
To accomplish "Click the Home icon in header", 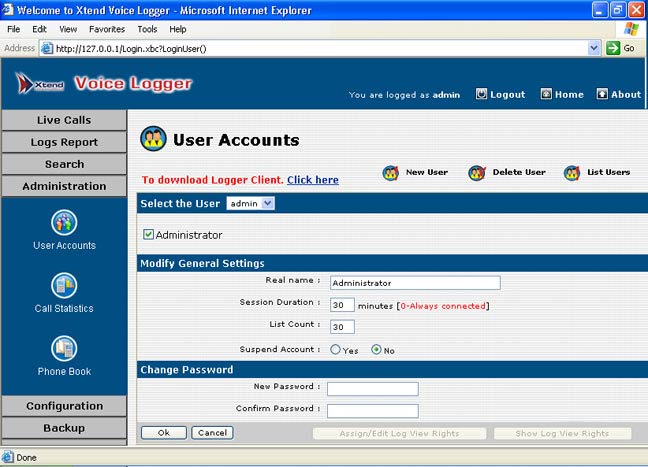I will pyautogui.click(x=546, y=94).
